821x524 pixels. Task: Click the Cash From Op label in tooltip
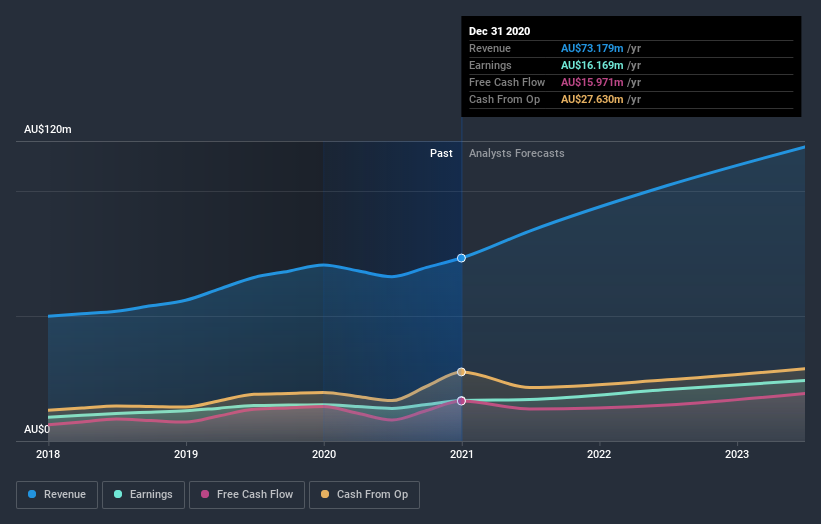pyautogui.click(x=504, y=99)
